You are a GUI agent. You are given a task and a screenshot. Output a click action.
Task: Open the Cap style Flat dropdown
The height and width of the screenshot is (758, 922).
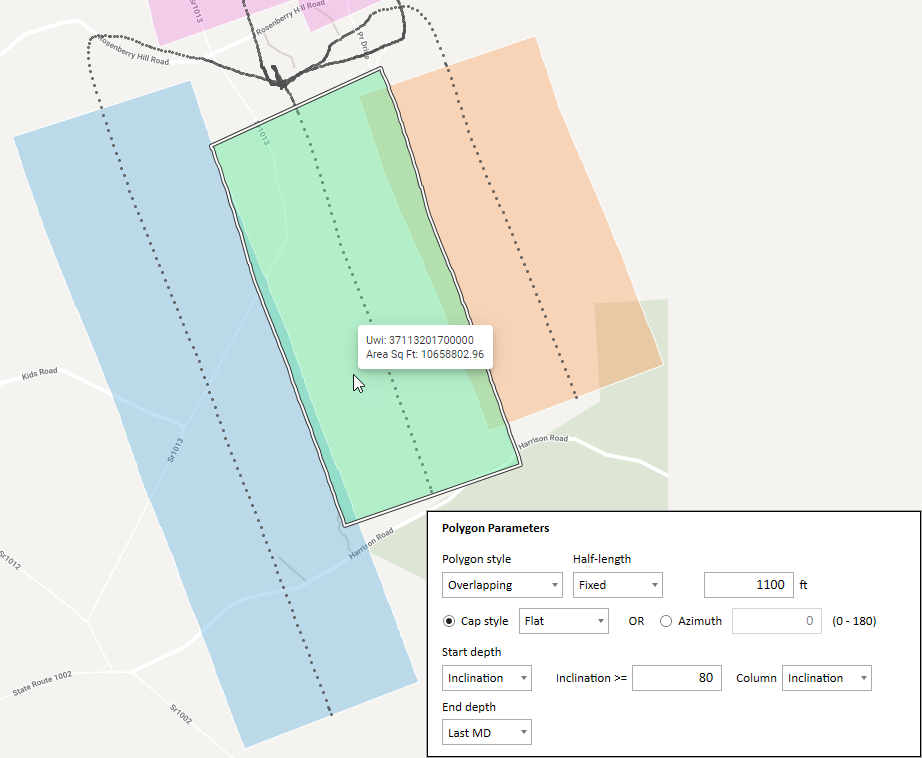[x=600, y=621]
